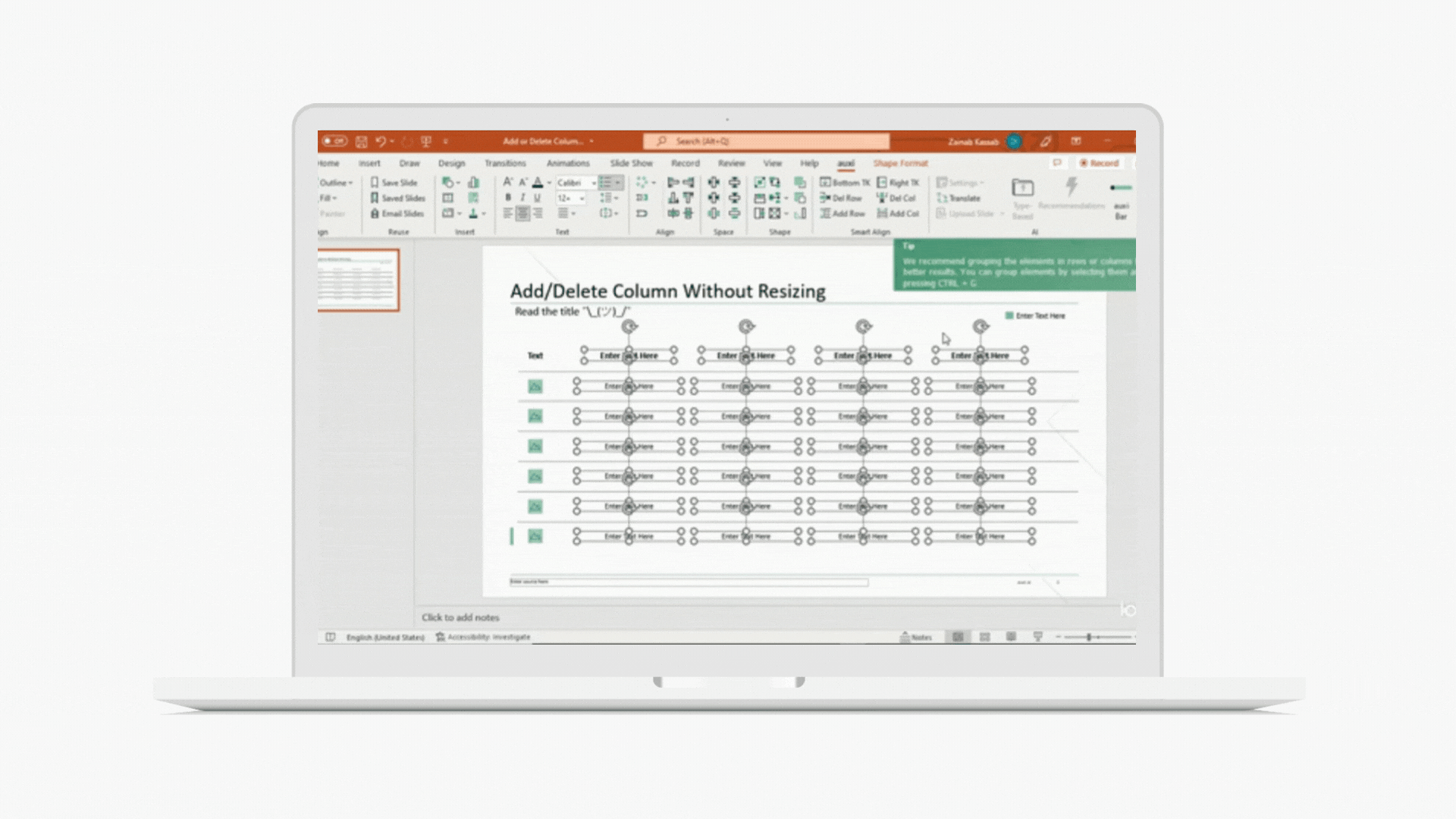The width and height of the screenshot is (1456, 819).
Task: Switch to the Transitions tab
Action: tap(505, 163)
